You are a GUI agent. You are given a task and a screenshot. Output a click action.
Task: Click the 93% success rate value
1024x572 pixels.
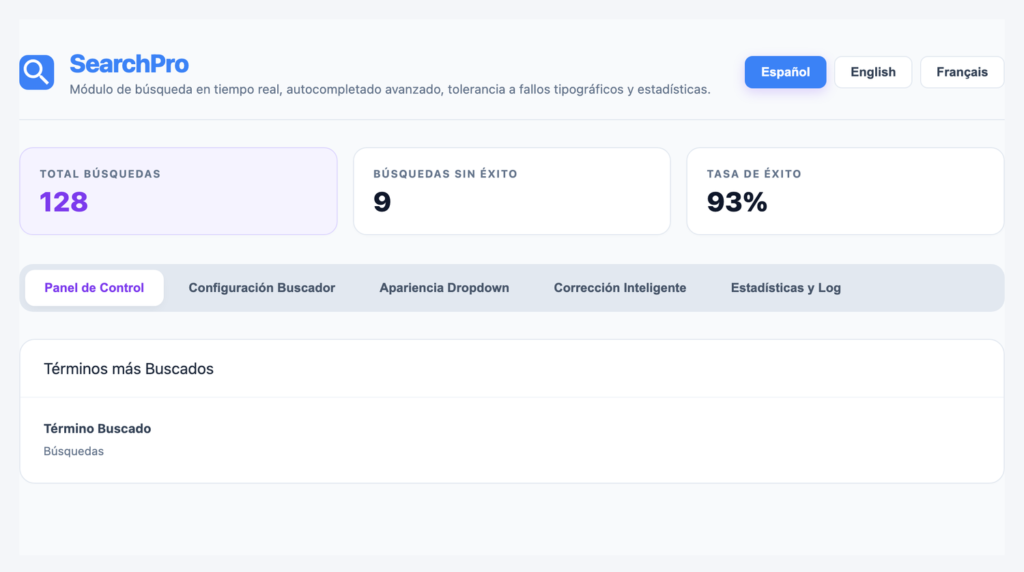pyautogui.click(x=737, y=202)
